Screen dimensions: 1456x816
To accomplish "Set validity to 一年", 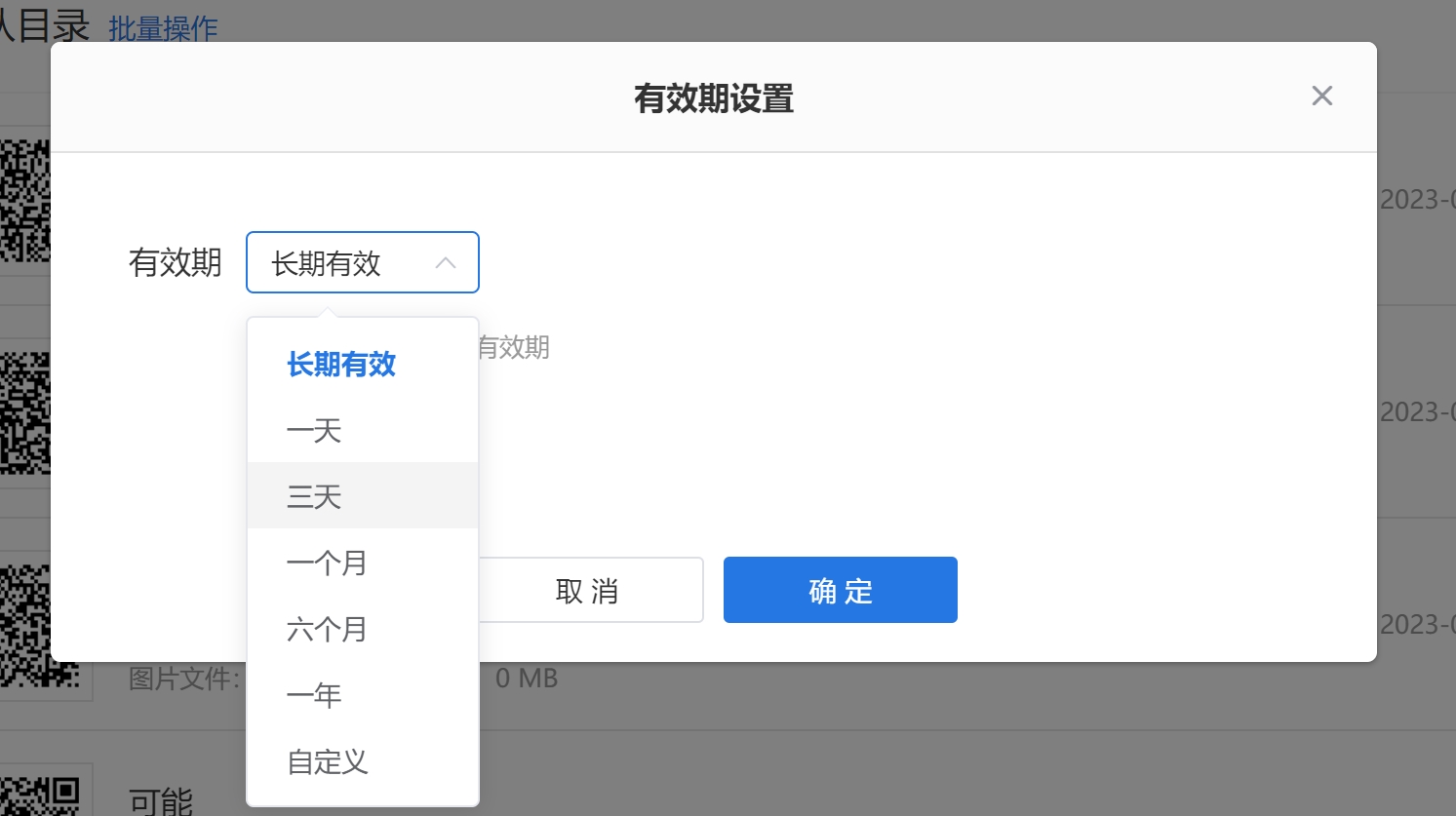I will tap(314, 695).
